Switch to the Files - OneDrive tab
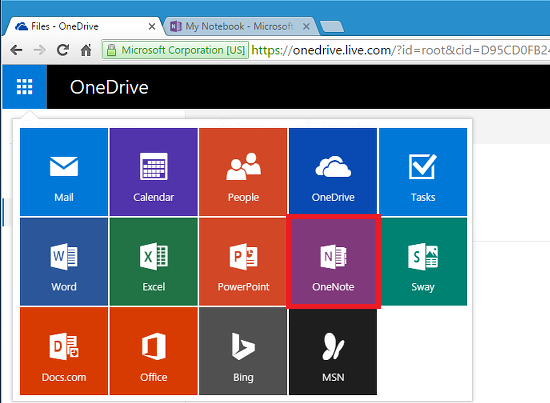Image resolution: width=550 pixels, height=403 pixels. tap(82, 26)
